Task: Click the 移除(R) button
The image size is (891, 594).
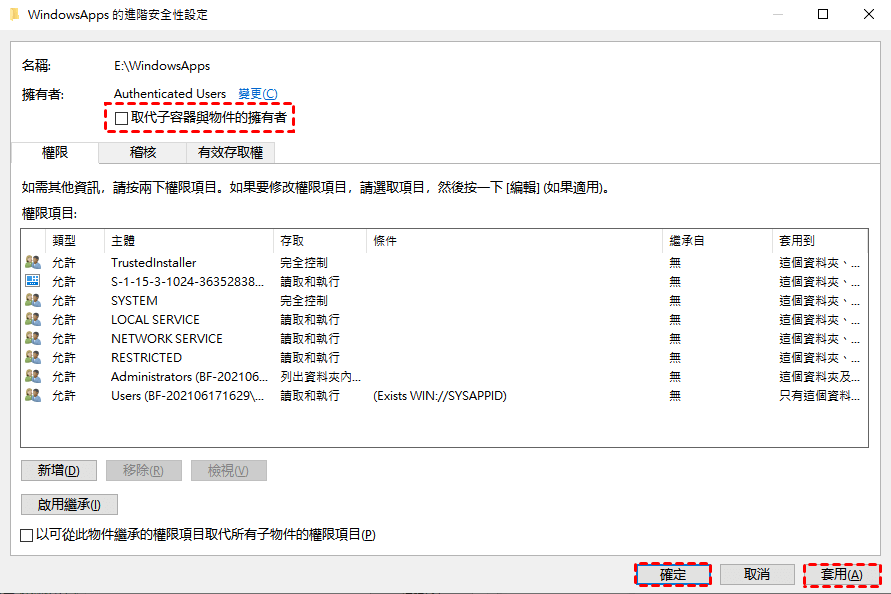Action: click(143, 471)
